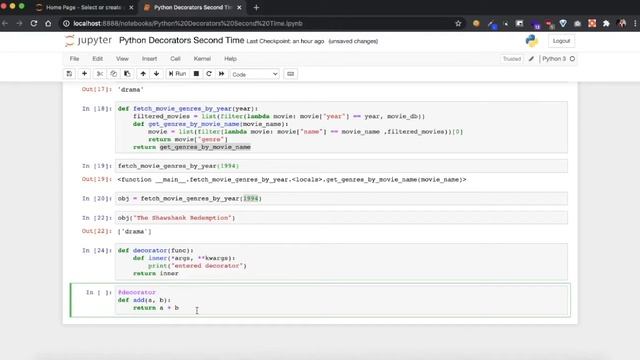Click the localhost address bar

[x=261, y=23]
